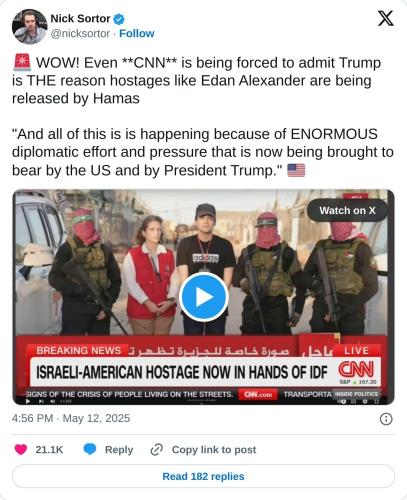The height and width of the screenshot is (500, 407).
Task: Click the Reply text label
Action: click(119, 450)
